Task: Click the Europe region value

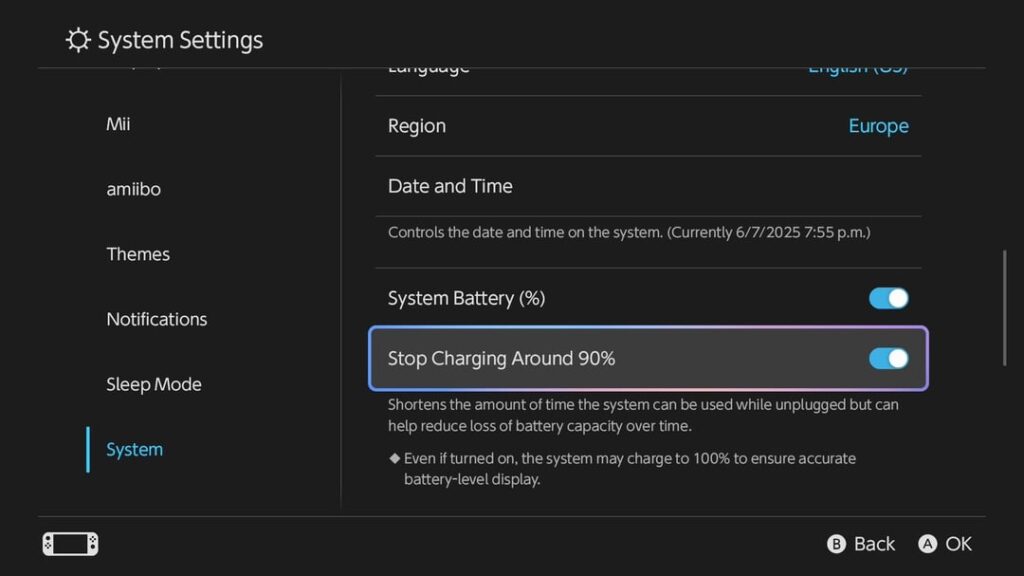Action: tap(878, 125)
